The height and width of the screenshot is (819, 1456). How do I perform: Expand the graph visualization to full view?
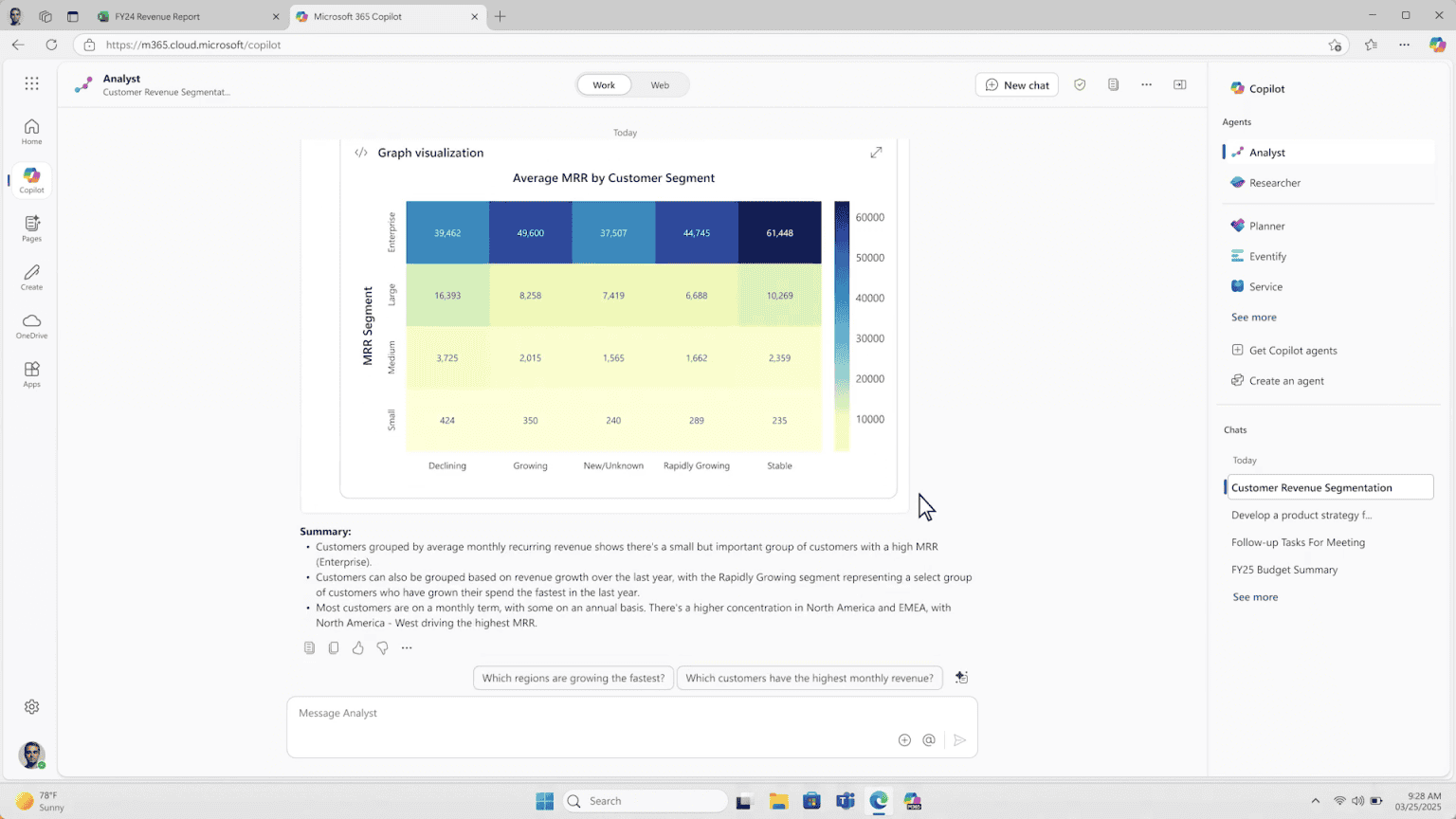[876, 153]
